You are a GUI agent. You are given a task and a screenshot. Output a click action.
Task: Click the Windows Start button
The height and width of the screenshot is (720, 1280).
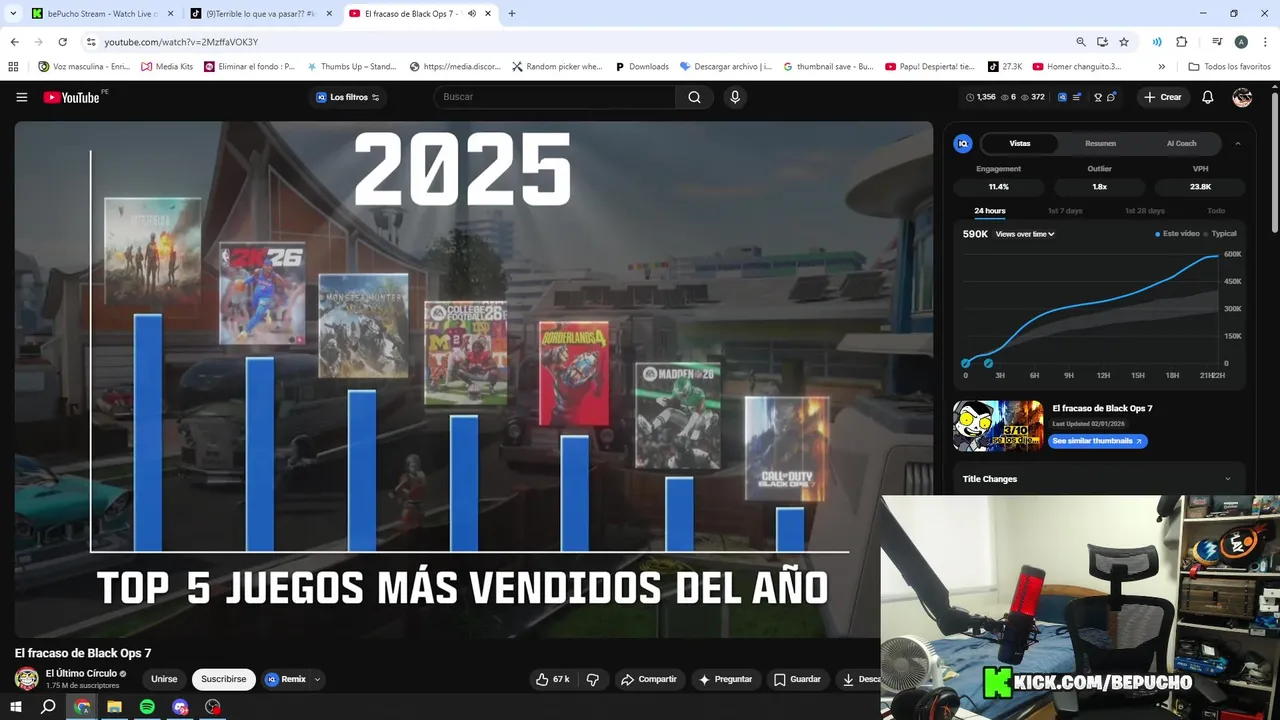tap(16, 707)
